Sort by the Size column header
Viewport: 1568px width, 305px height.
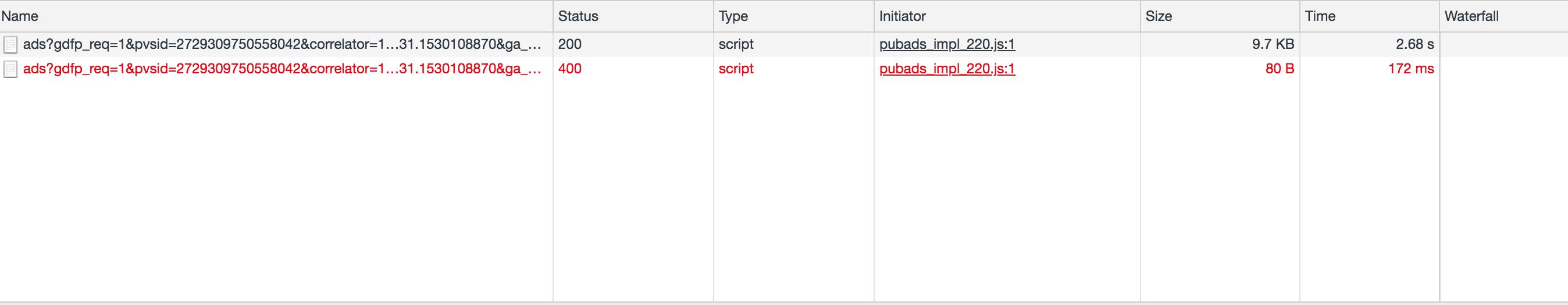[x=1159, y=16]
